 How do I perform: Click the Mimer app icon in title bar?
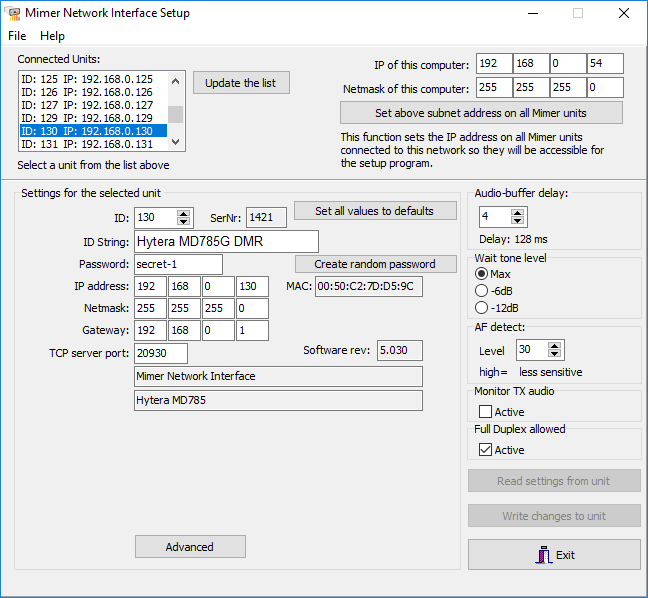click(14, 14)
